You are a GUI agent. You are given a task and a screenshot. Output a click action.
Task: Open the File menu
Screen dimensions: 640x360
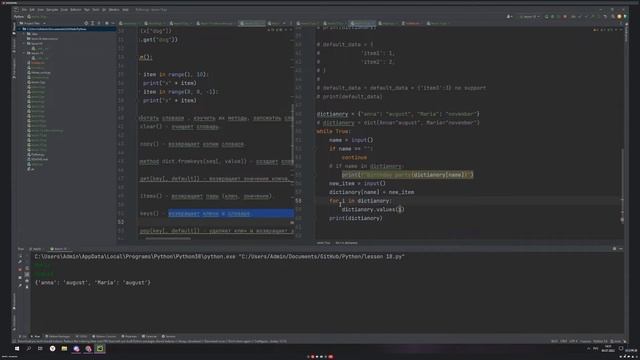[x=24, y=9]
